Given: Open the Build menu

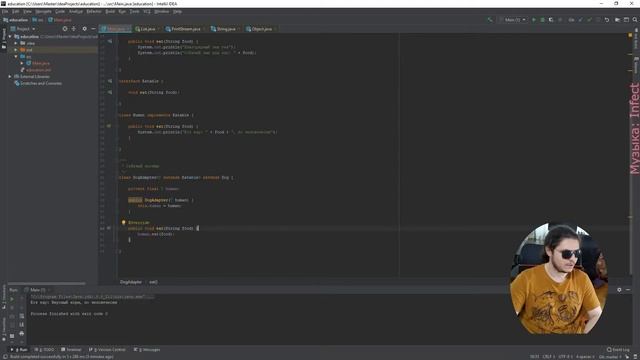Looking at the screenshot, I should [x=110, y=11].
